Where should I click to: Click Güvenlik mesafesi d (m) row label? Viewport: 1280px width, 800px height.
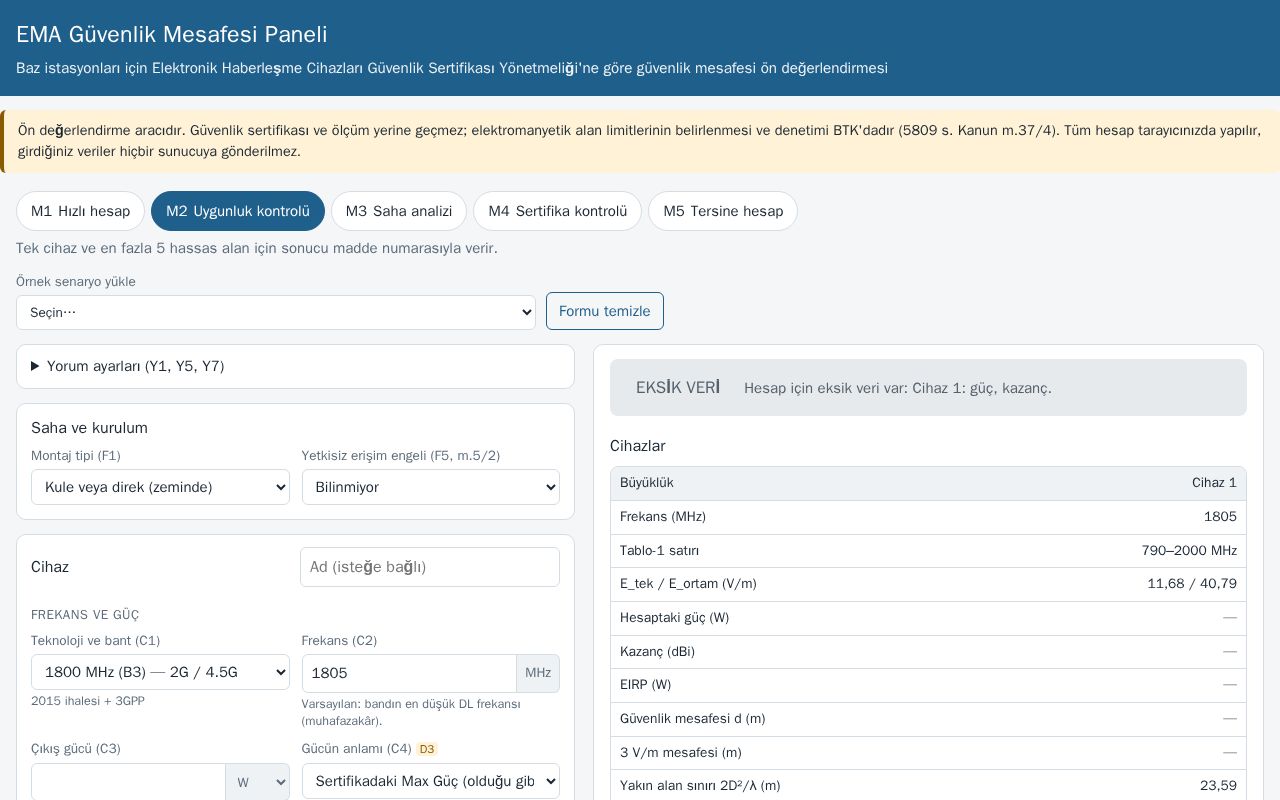click(692, 719)
